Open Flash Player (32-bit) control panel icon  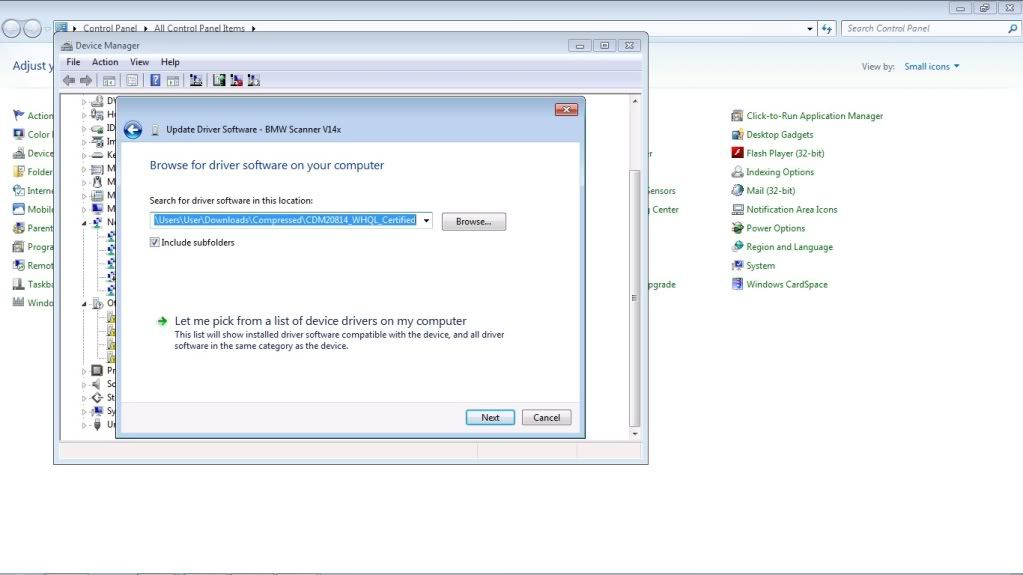[x=784, y=153]
